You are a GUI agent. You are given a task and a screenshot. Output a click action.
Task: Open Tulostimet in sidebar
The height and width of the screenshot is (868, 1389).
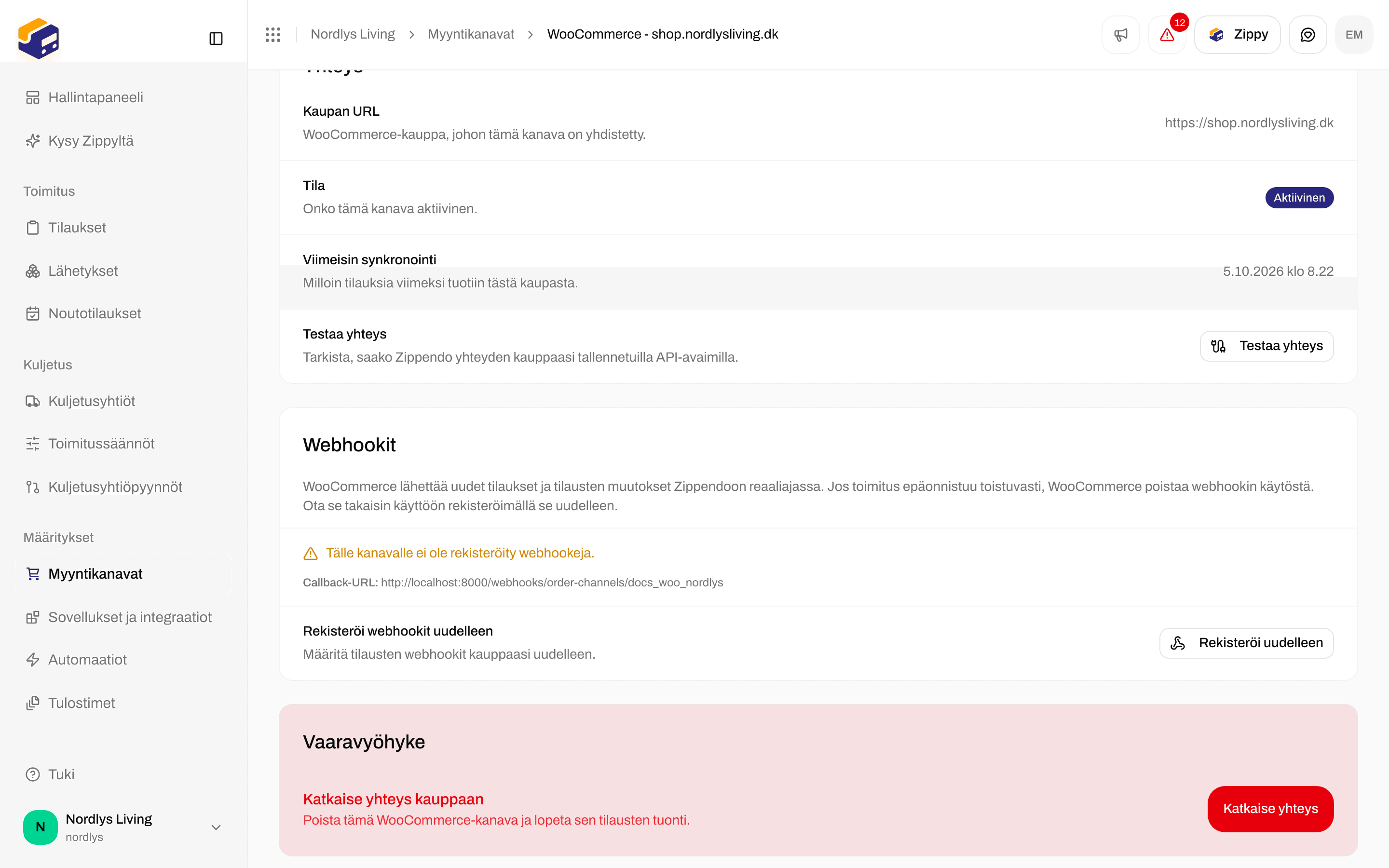pyautogui.click(x=124, y=703)
